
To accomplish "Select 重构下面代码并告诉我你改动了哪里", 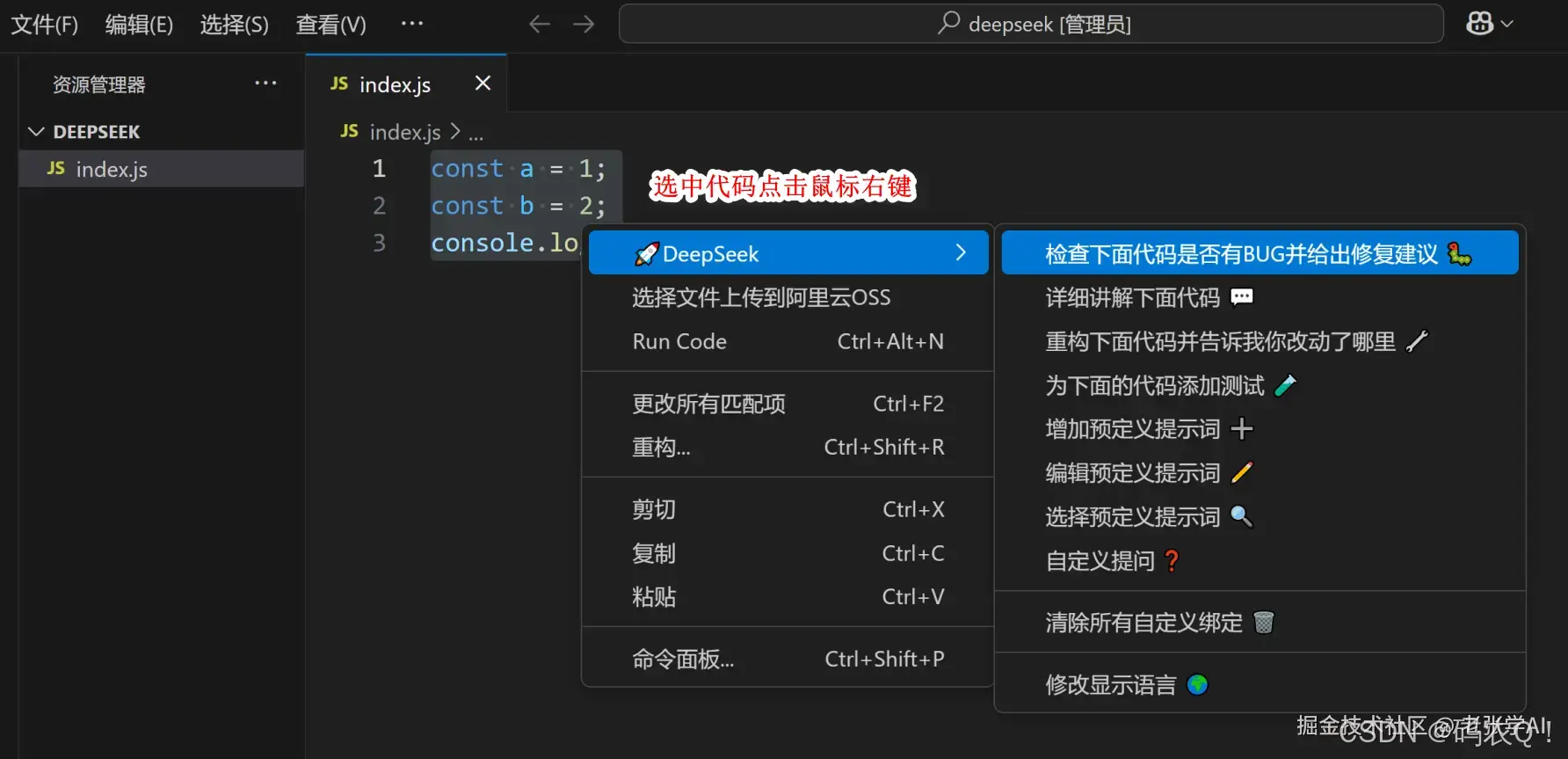I will tap(1259, 341).
